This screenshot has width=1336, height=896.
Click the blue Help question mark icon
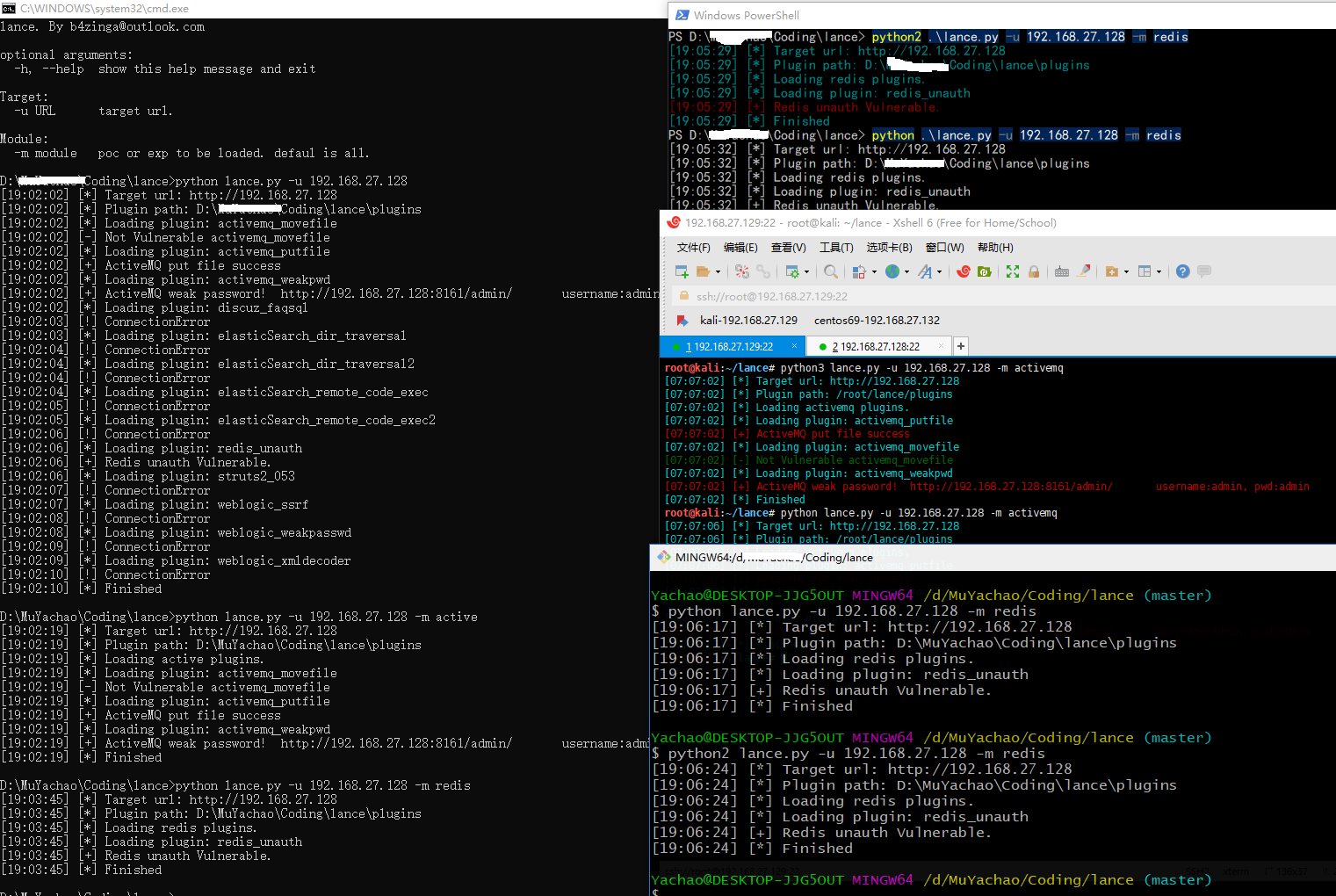(1183, 271)
